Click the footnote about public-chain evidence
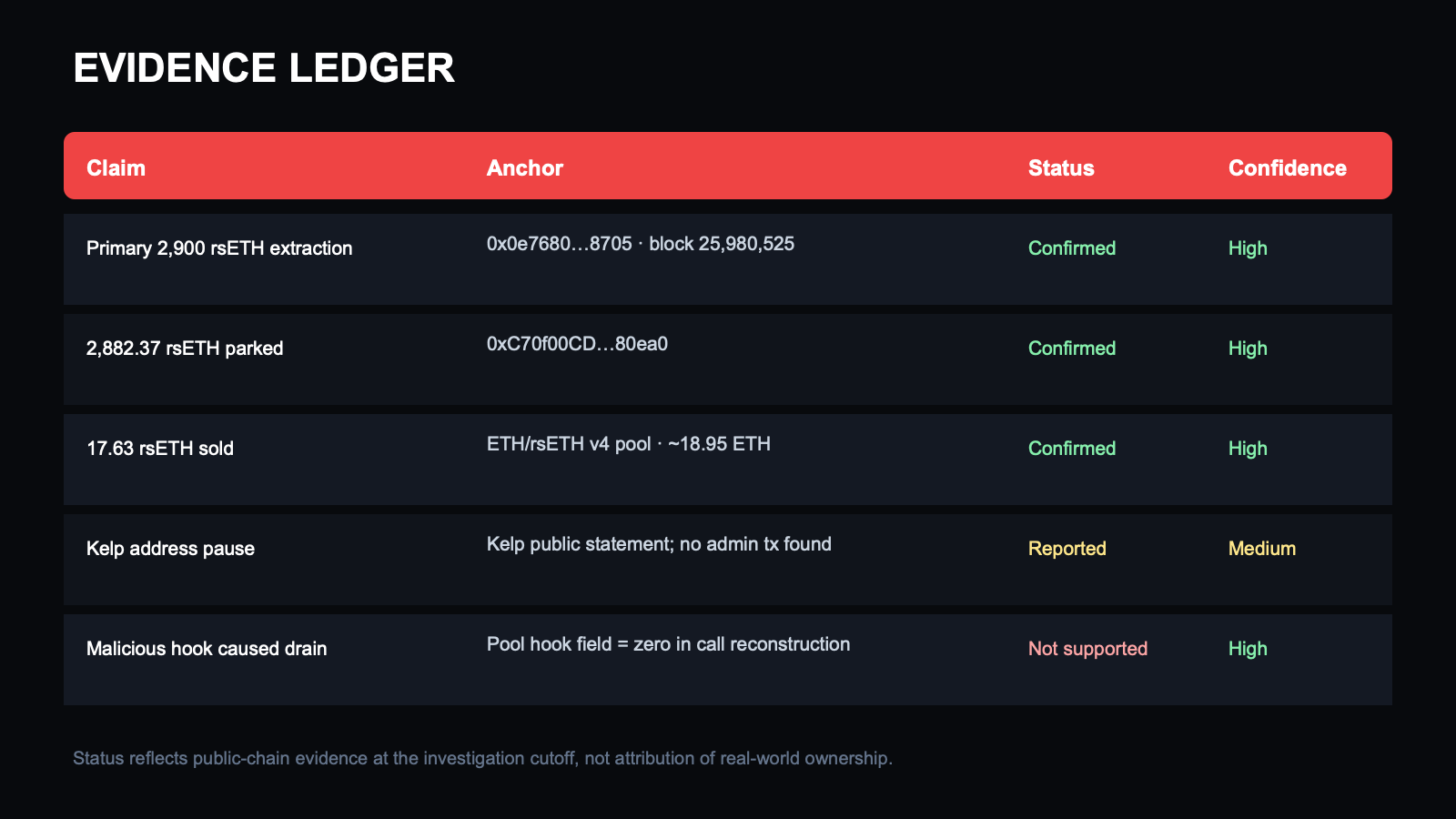1456x819 pixels. click(482, 758)
